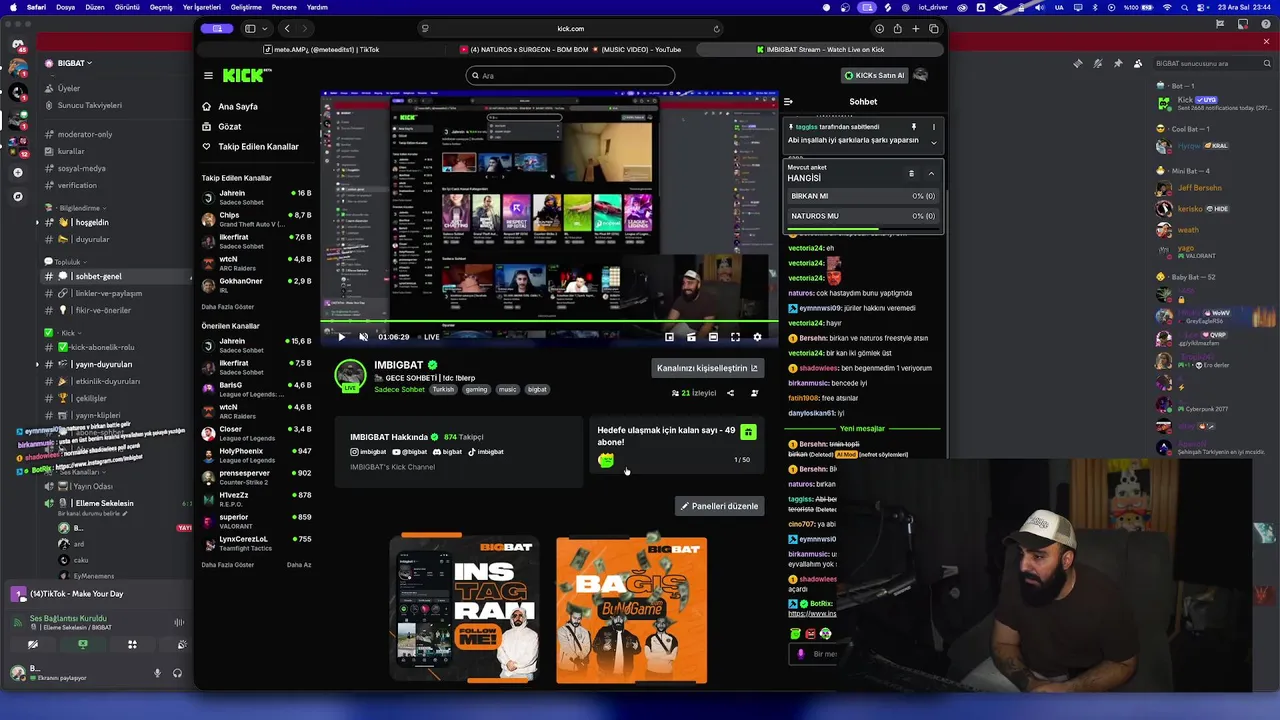Switch to the NATUROS x SURGEON YouTube tab
1280x720 pixels.
tap(570, 49)
